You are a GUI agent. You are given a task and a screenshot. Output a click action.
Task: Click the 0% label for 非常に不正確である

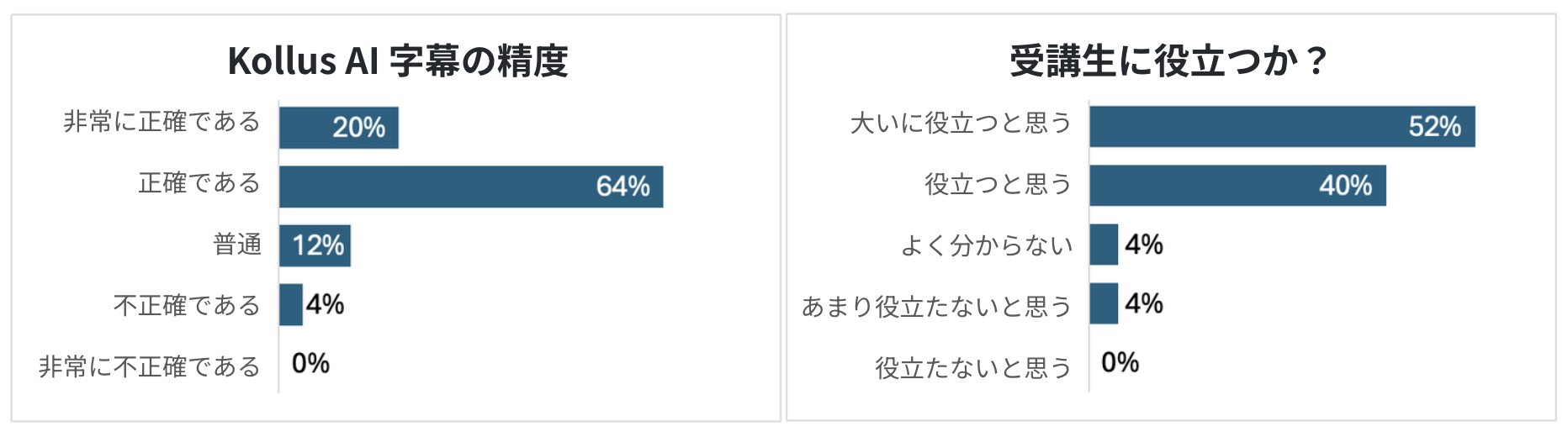click(x=310, y=363)
